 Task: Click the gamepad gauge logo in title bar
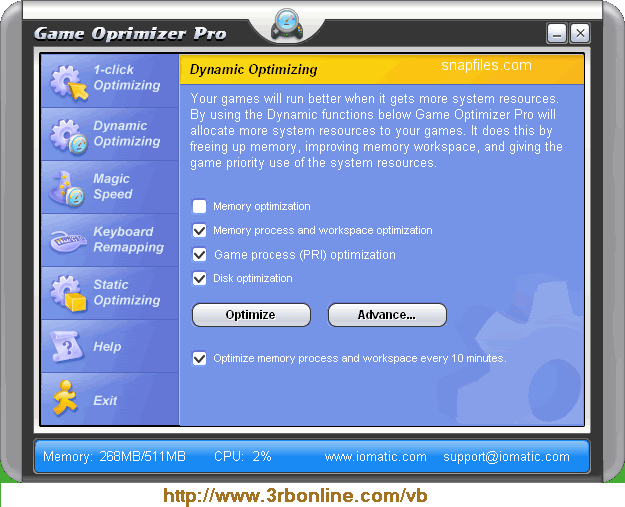(x=287, y=25)
